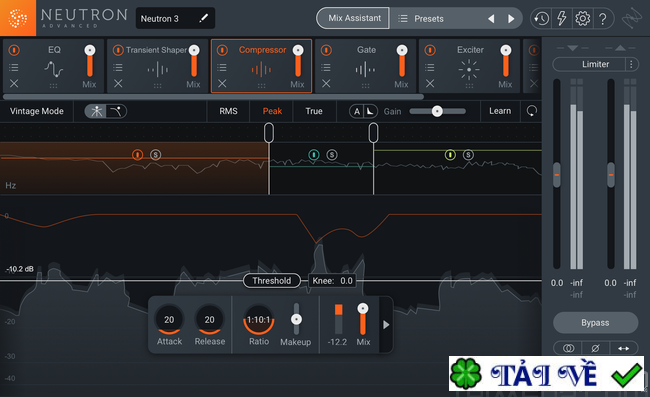Bypass the teal mid band

314,155
